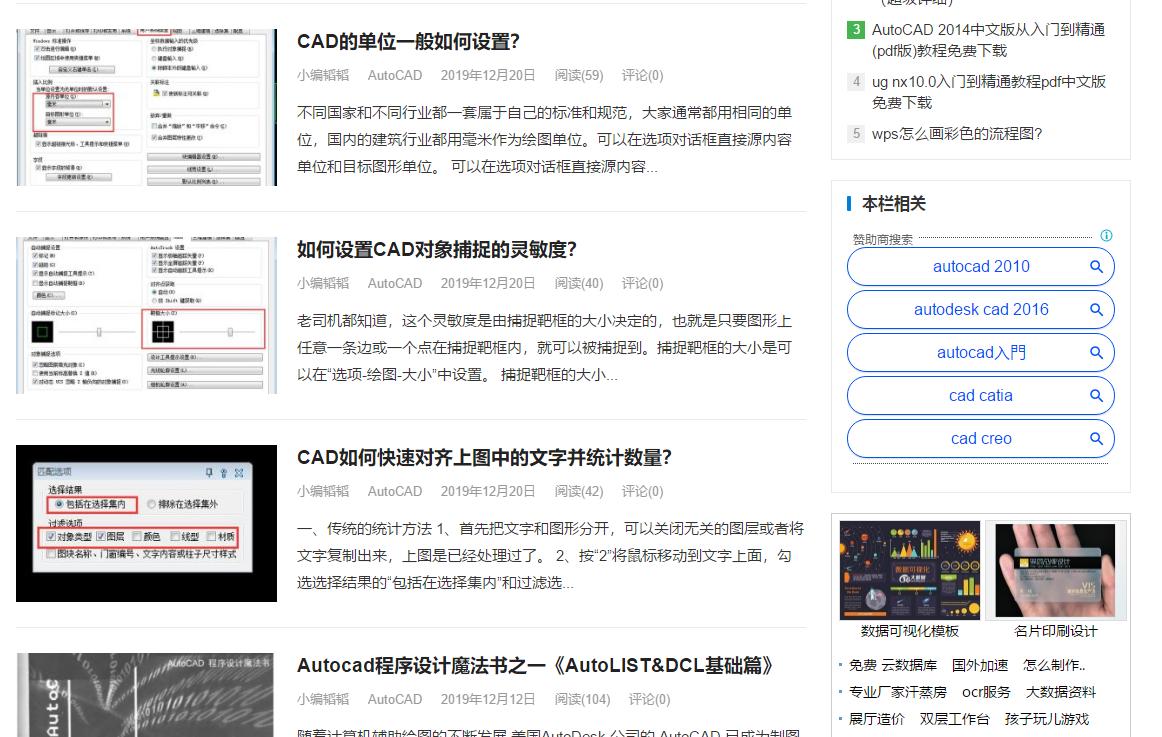Click search icon next to cad creo
This screenshot has height=737, width=1162.
tap(1097, 438)
